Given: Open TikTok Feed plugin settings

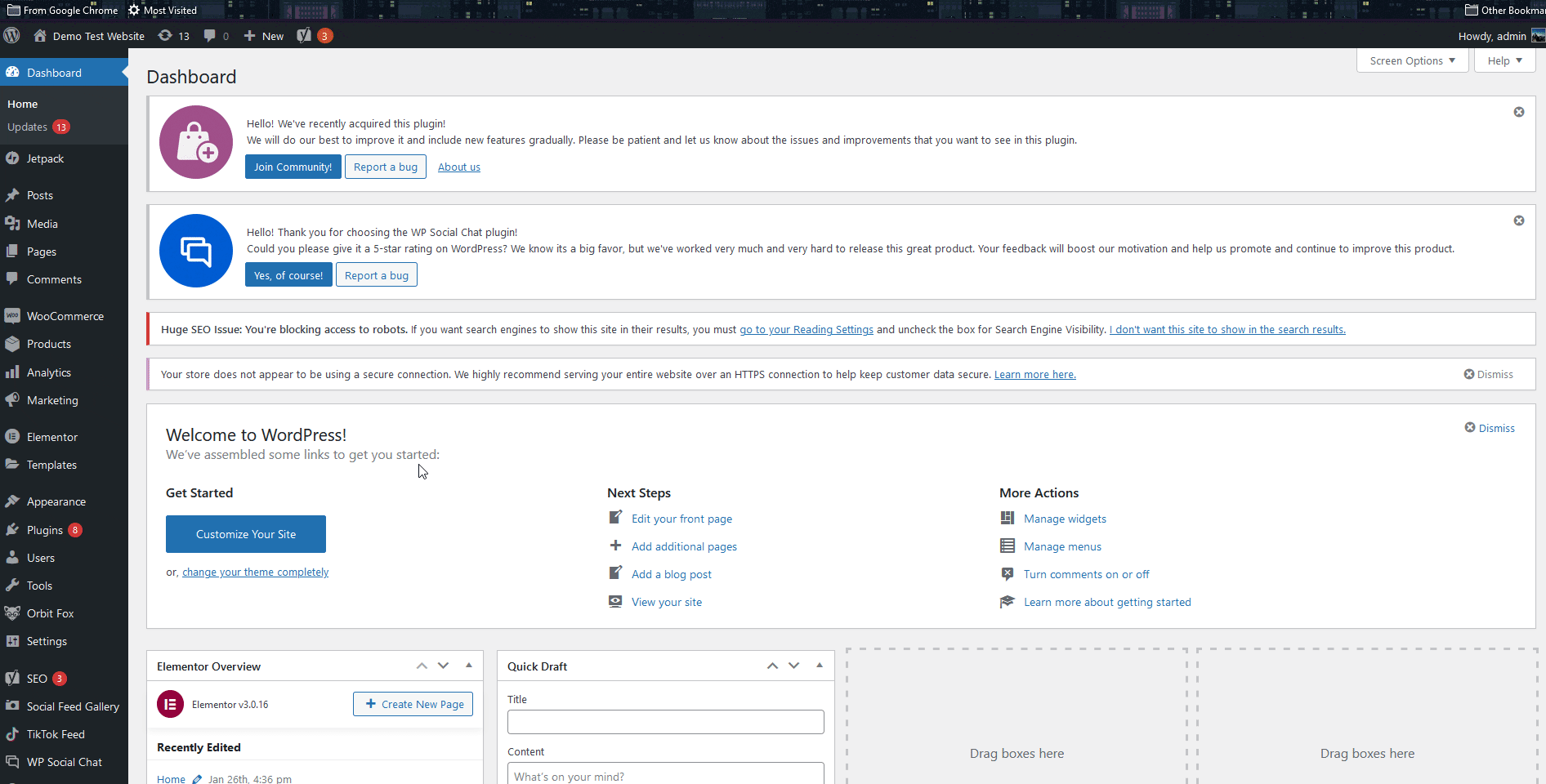Looking at the screenshot, I should click(54, 734).
